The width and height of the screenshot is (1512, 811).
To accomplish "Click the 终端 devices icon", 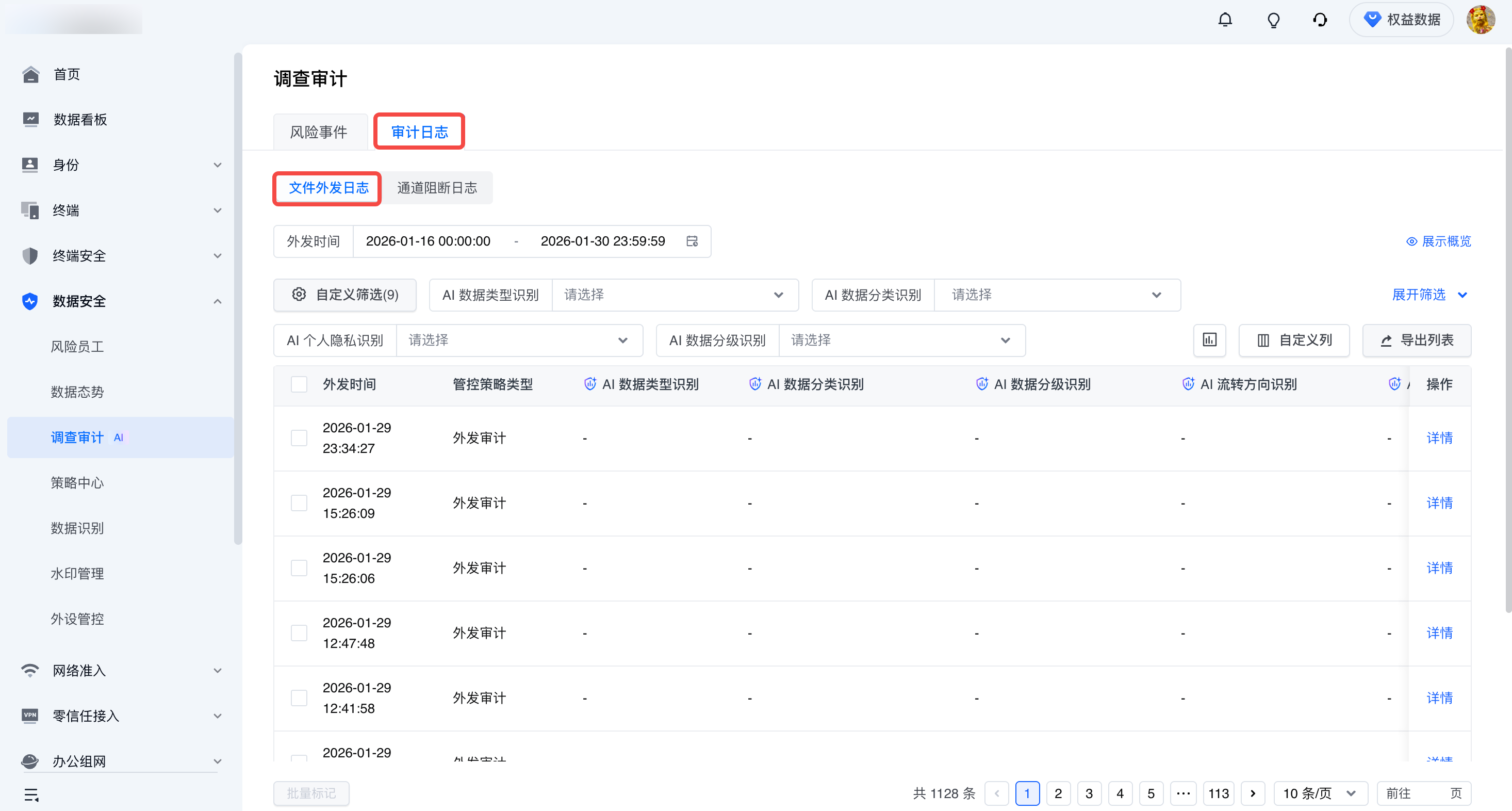I will click(30, 210).
